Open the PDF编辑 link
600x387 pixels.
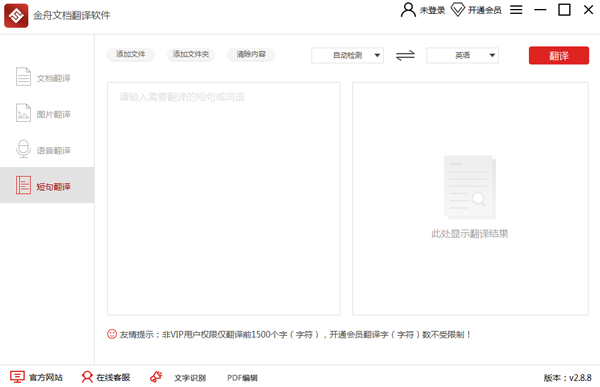point(242,378)
